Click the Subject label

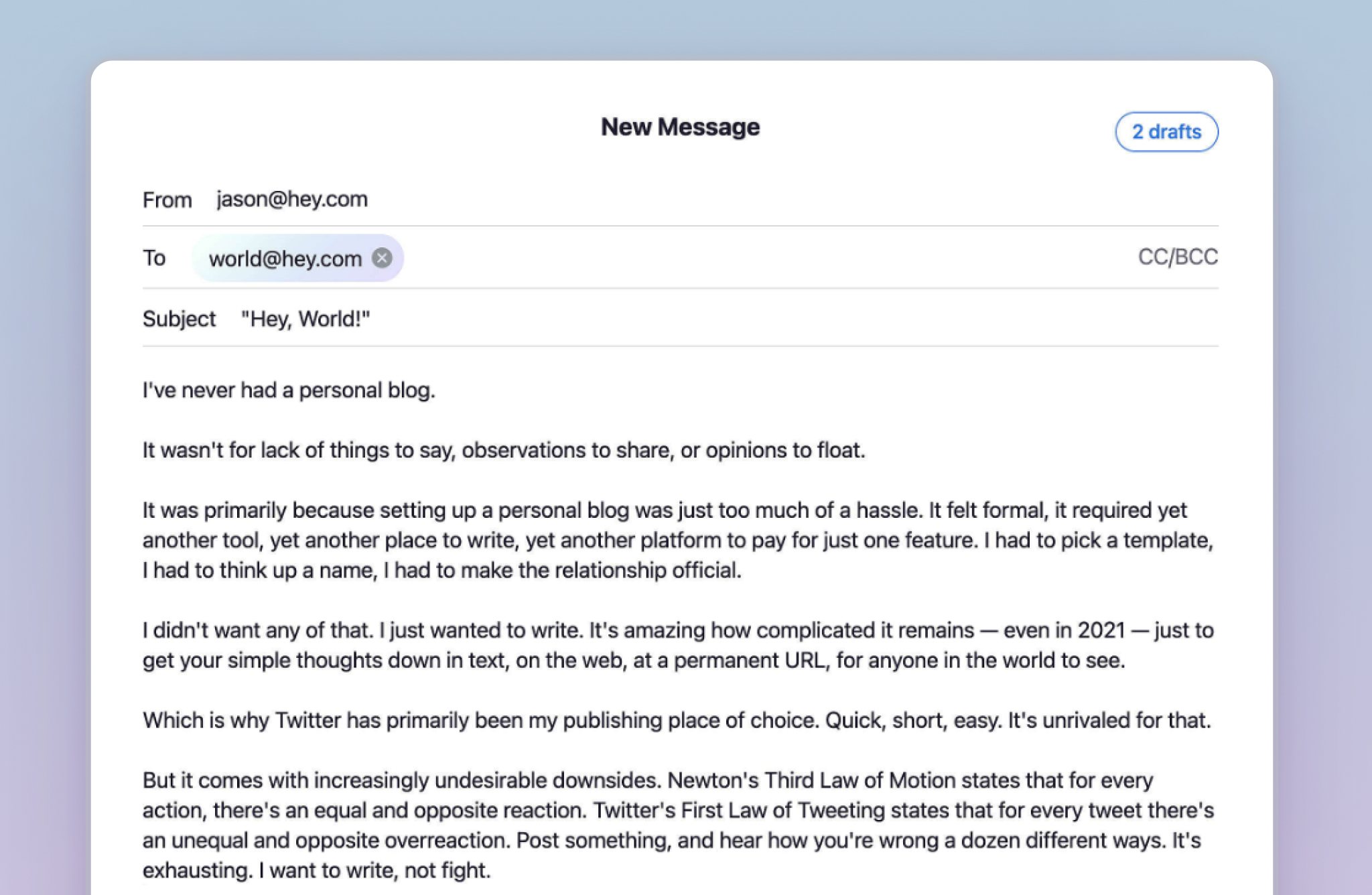(179, 319)
